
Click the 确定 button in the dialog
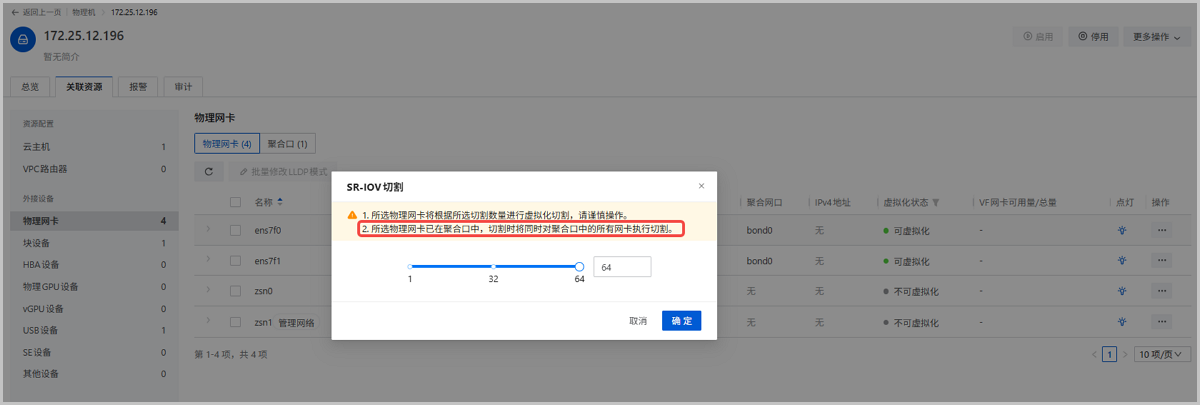681,321
